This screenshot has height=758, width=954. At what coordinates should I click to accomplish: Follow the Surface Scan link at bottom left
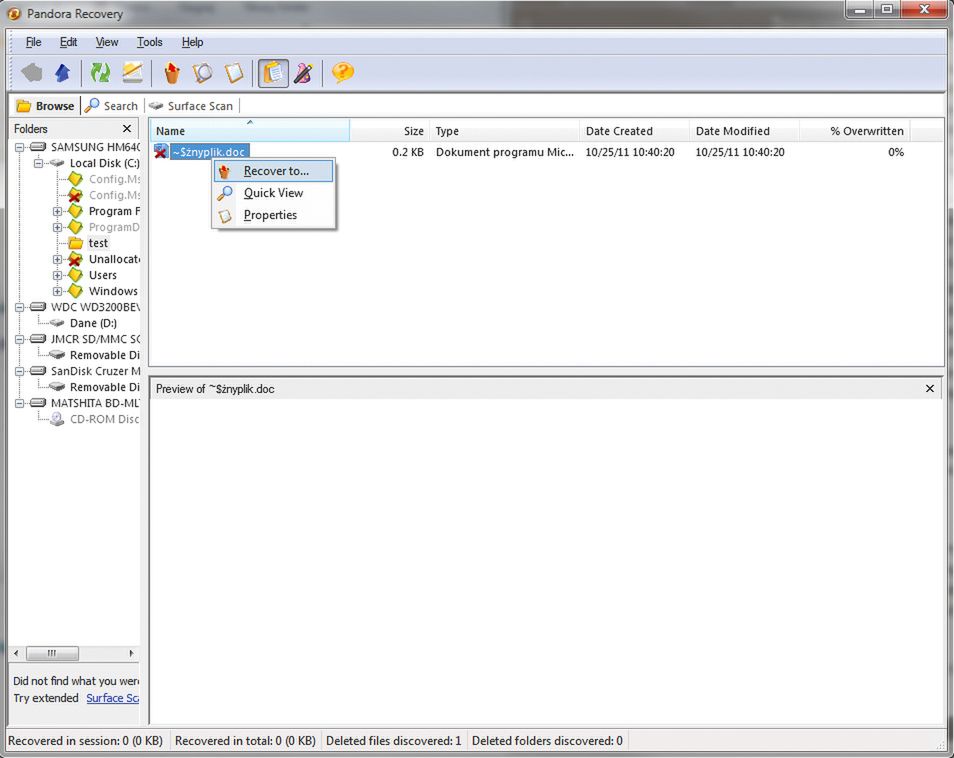pyautogui.click(x=113, y=698)
